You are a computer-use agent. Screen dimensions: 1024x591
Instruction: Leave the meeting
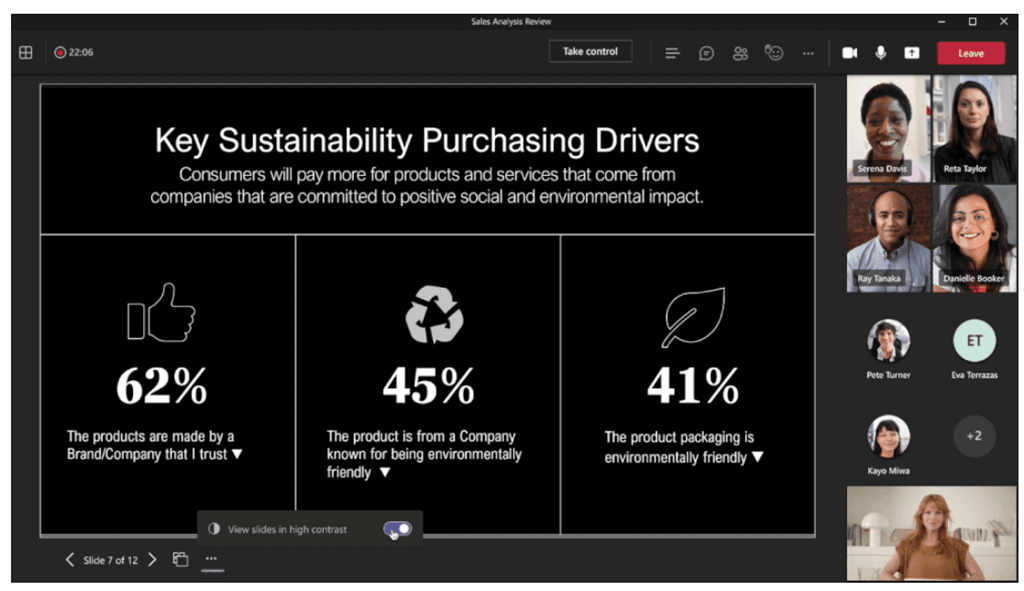click(970, 53)
